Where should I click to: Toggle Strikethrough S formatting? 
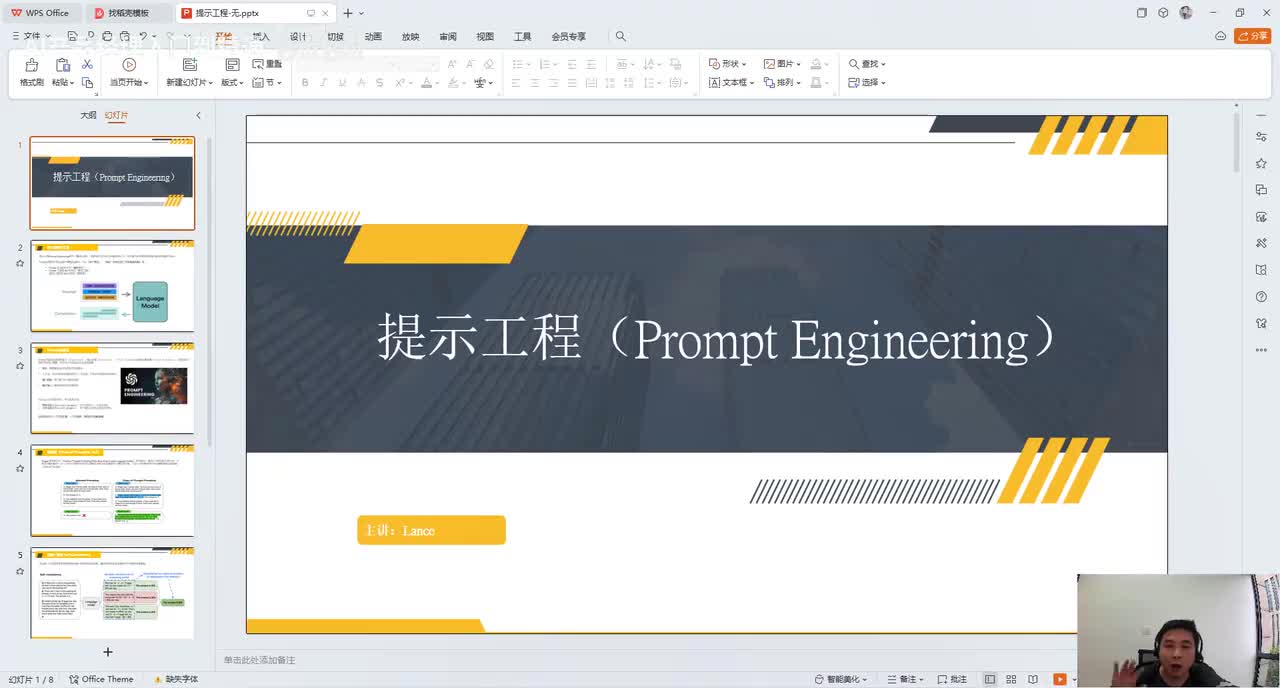pyautogui.click(x=379, y=83)
